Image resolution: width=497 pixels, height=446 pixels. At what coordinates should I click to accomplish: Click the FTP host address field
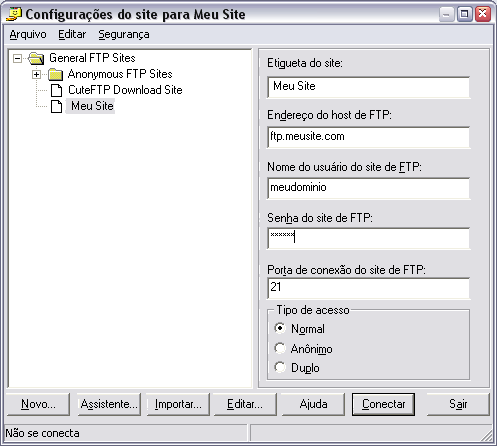point(368,137)
